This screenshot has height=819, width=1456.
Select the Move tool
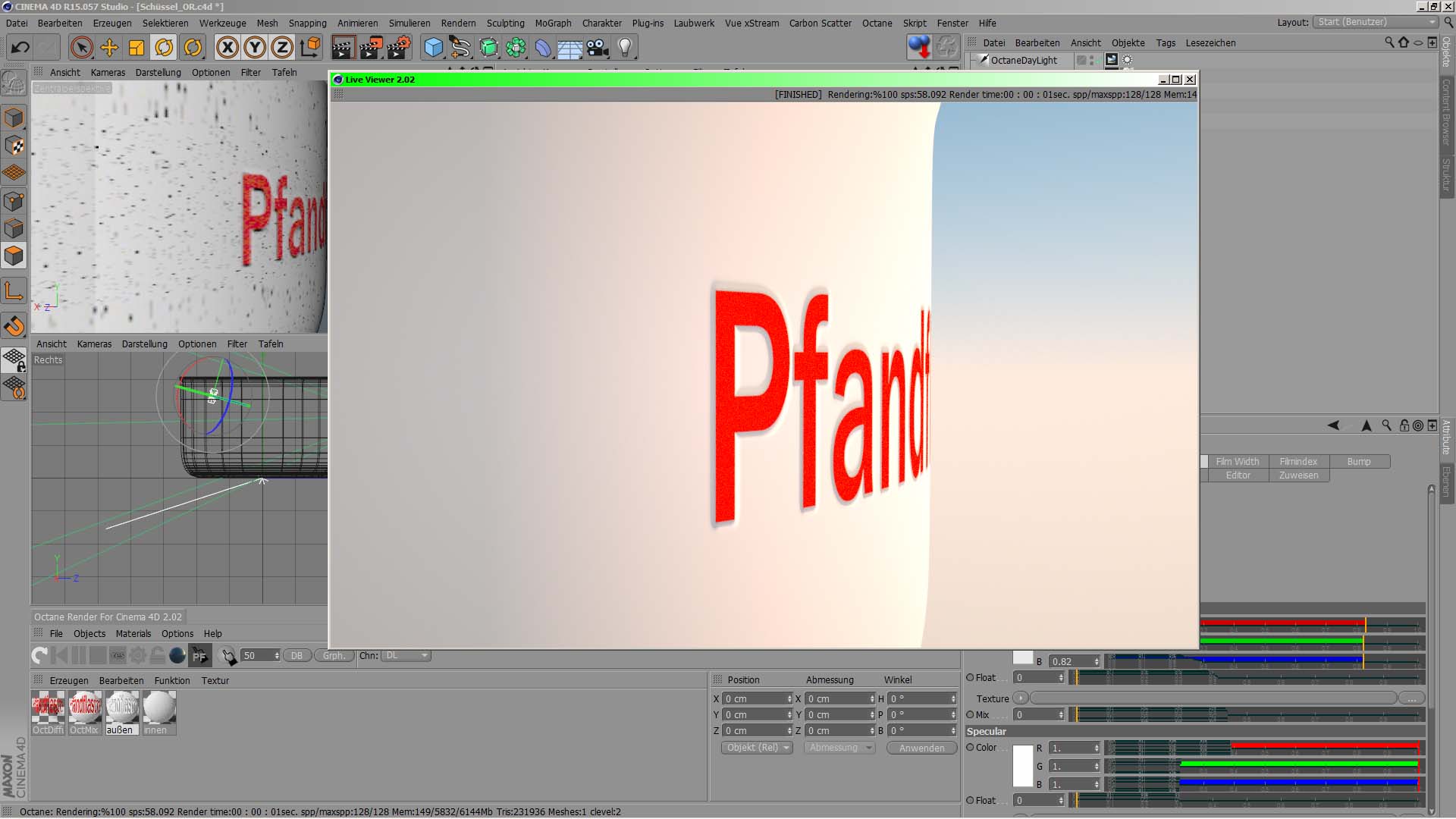click(x=109, y=48)
